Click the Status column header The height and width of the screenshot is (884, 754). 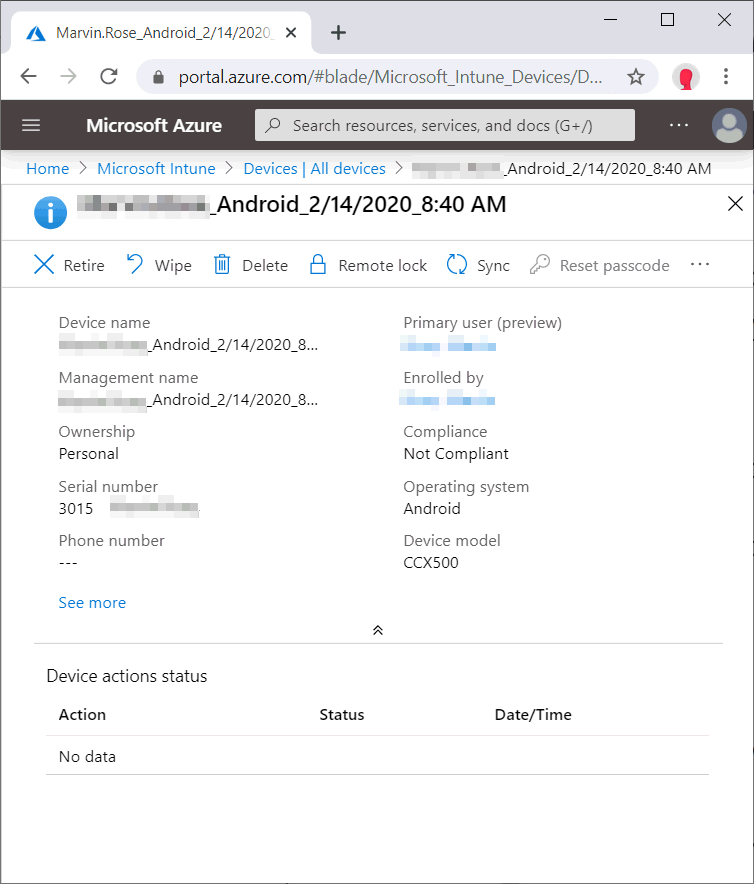click(342, 714)
